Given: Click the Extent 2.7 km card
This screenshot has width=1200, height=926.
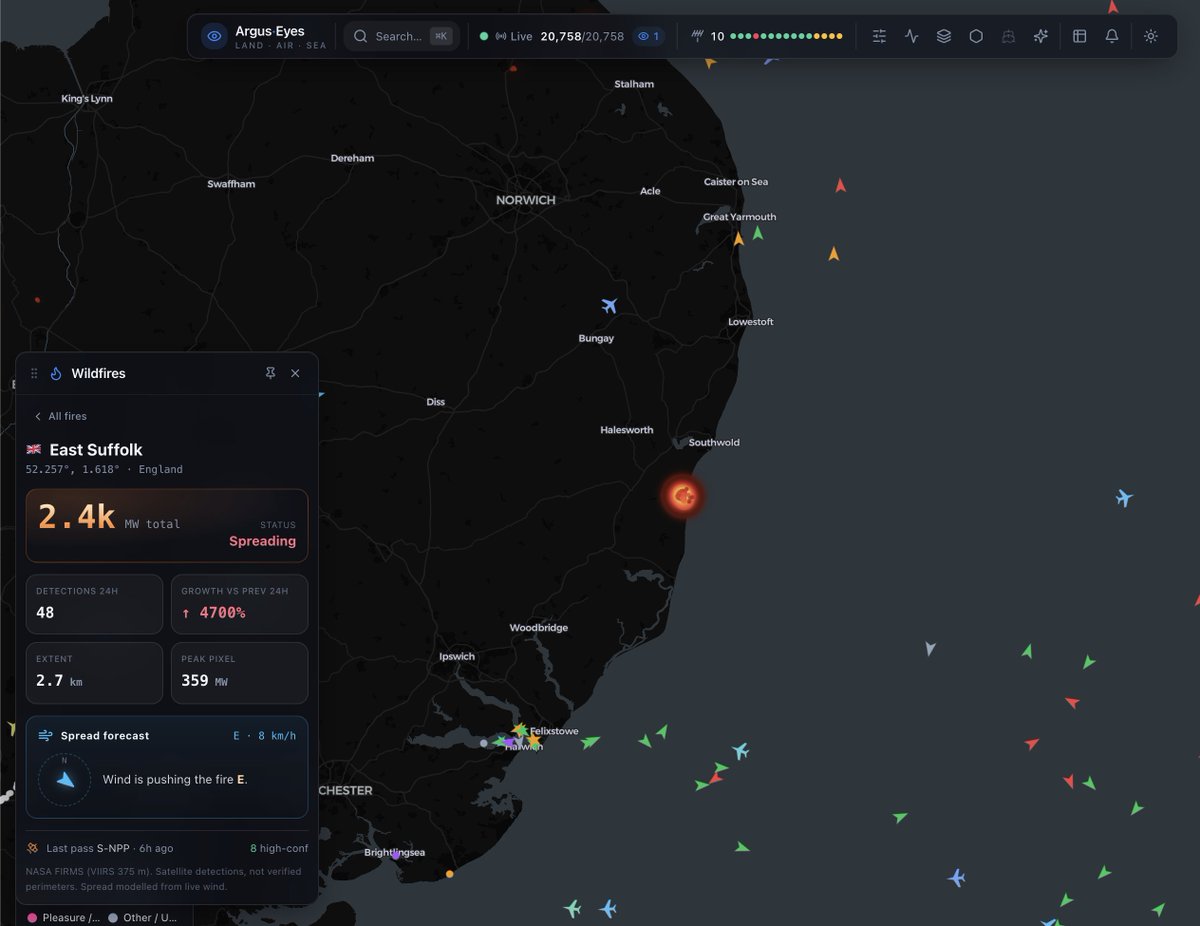Looking at the screenshot, I should [x=94, y=673].
